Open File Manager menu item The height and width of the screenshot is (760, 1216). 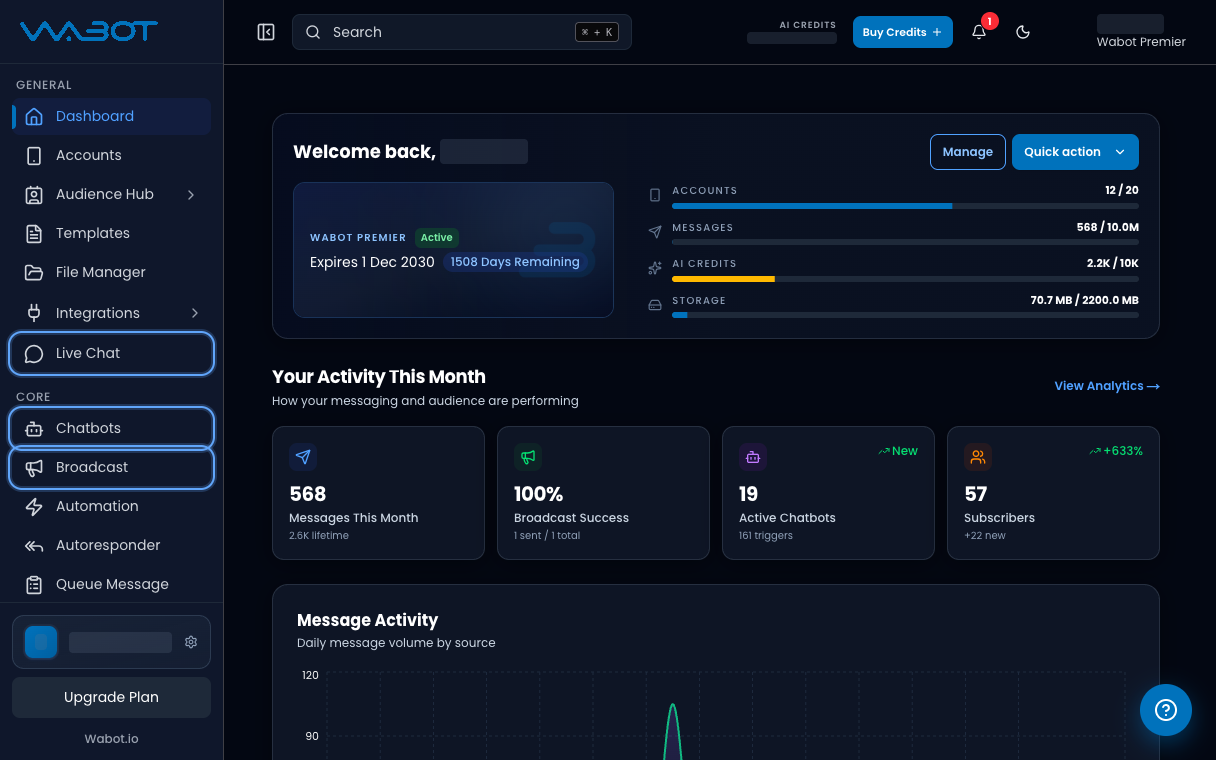coord(111,272)
